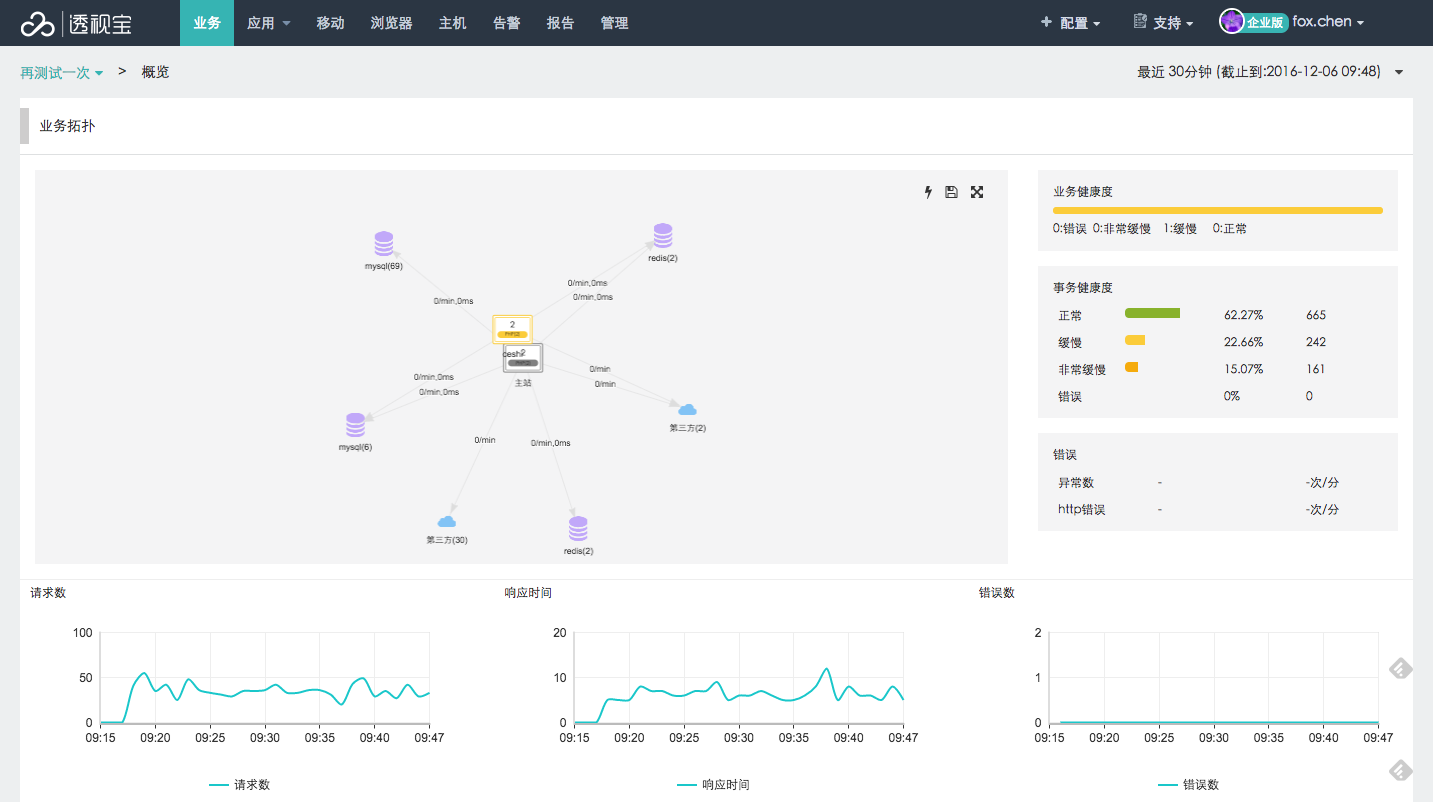Expand the 配置 dropdown menu
The height and width of the screenshot is (802, 1433).
tap(1071, 23)
